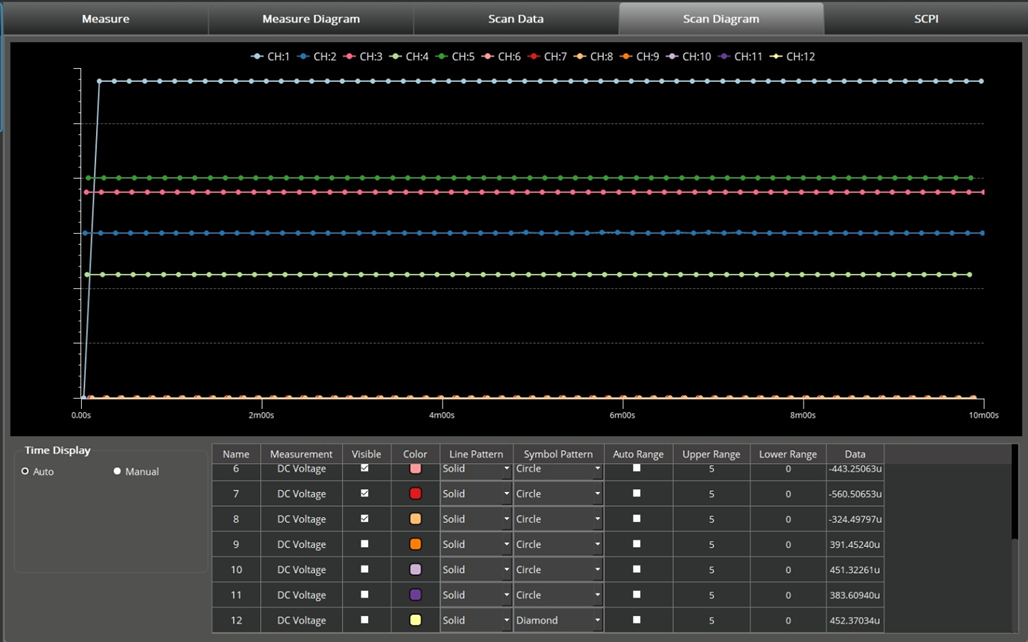The image size is (1028, 642).
Task: Toggle Visible checkbox for channel 8
Action: coord(365,518)
